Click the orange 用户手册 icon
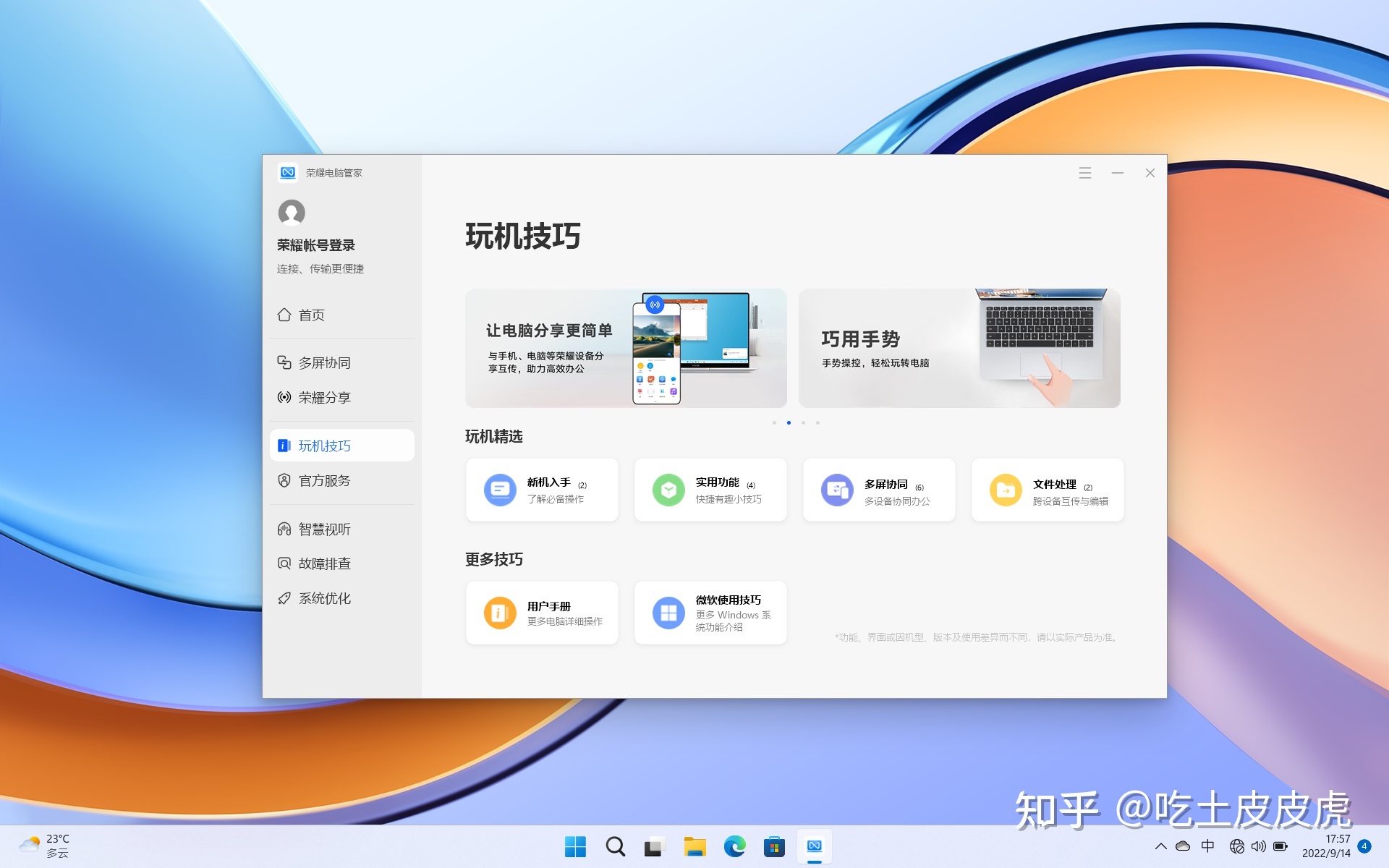This screenshot has width=1389, height=868. coord(500,613)
